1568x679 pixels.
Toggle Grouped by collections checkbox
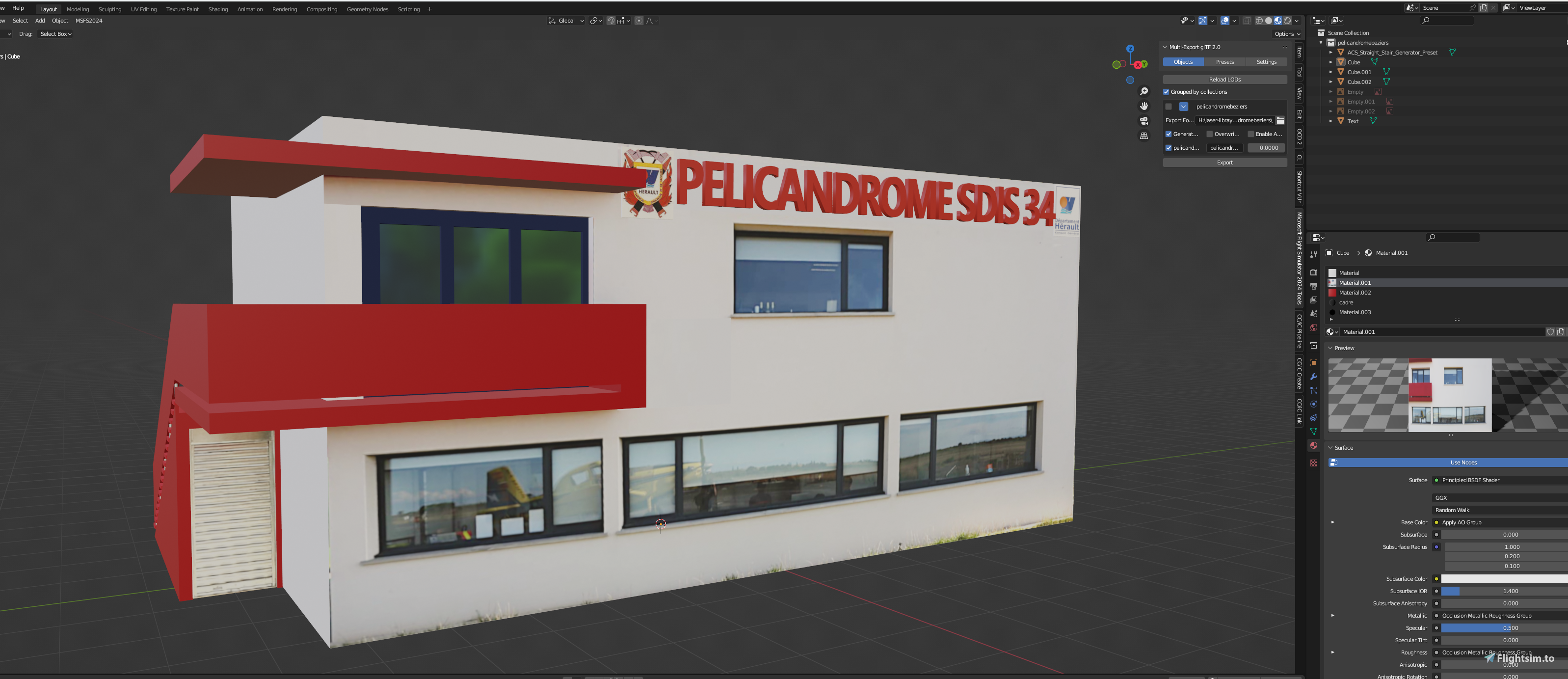click(1166, 92)
